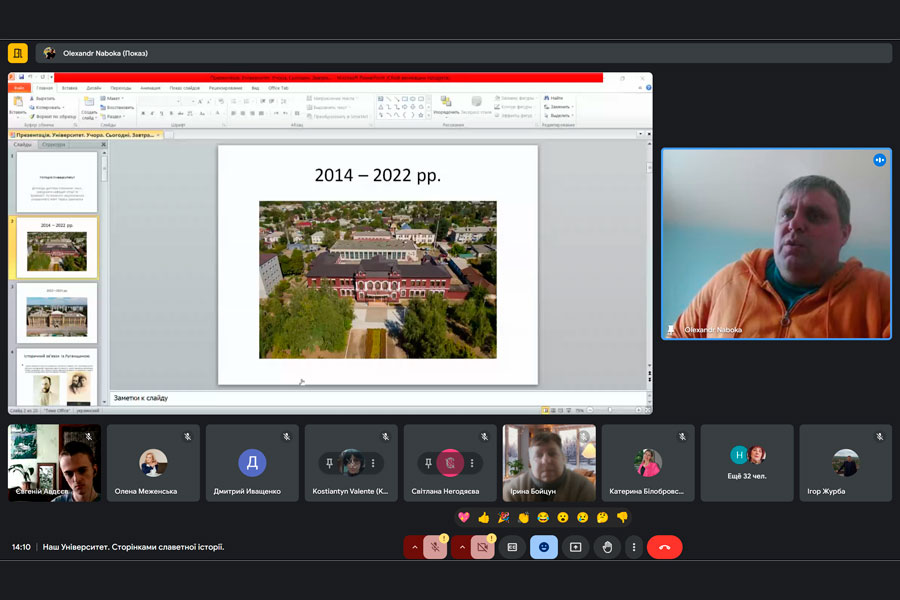The image size is (900, 600).
Task: Send the thumbs down reaction
Action: coord(622,517)
